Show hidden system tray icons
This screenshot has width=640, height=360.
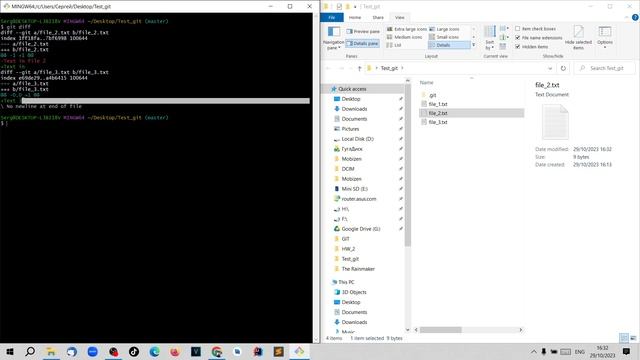coord(533,351)
